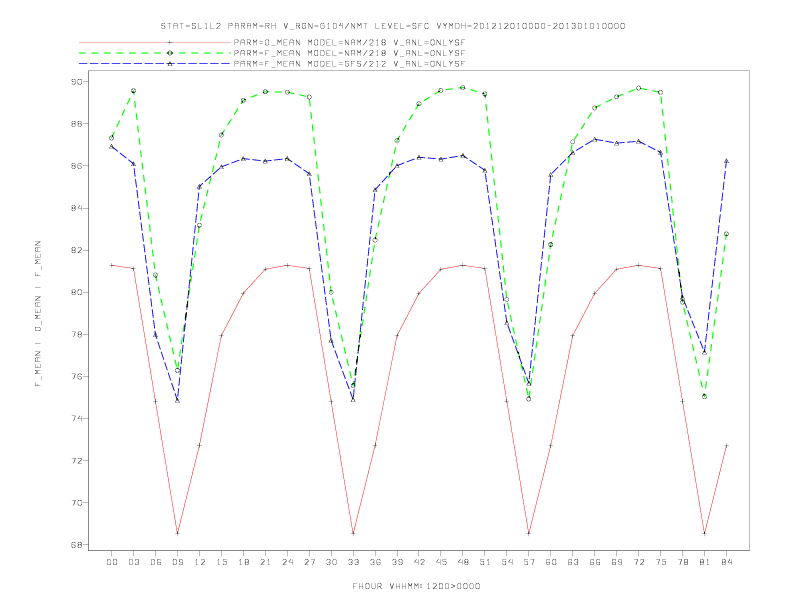The height and width of the screenshot is (612, 792).
Task: Select the blue legend entry PARM=F_MEAN MODEL=GFS/212
Action: (x=349, y=64)
